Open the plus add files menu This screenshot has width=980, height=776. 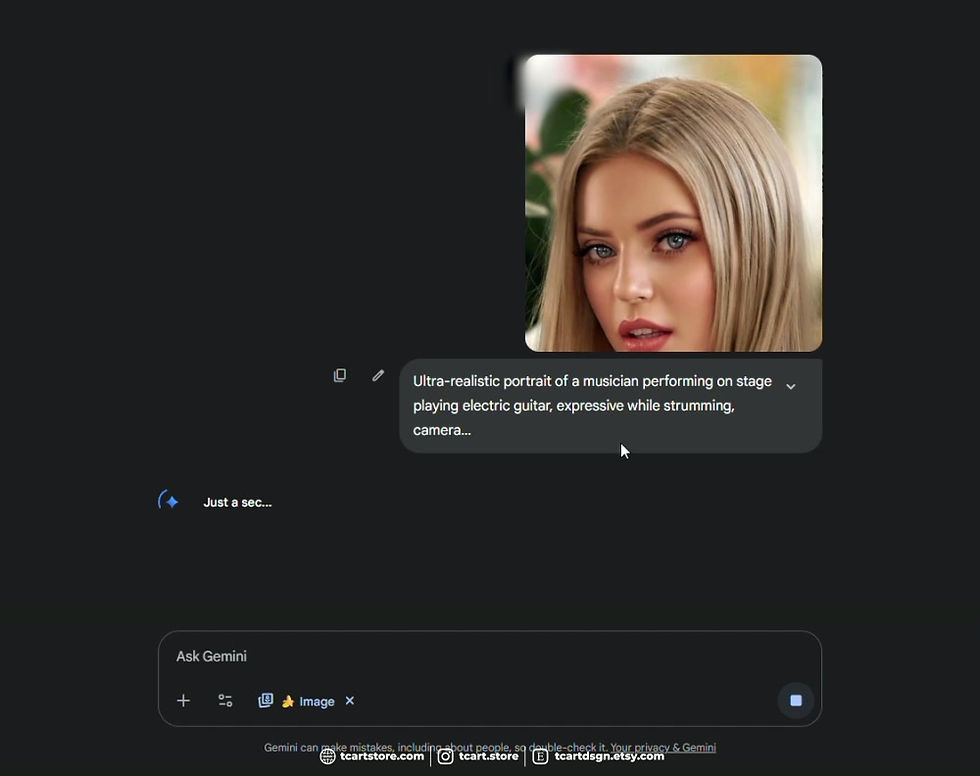click(x=183, y=700)
